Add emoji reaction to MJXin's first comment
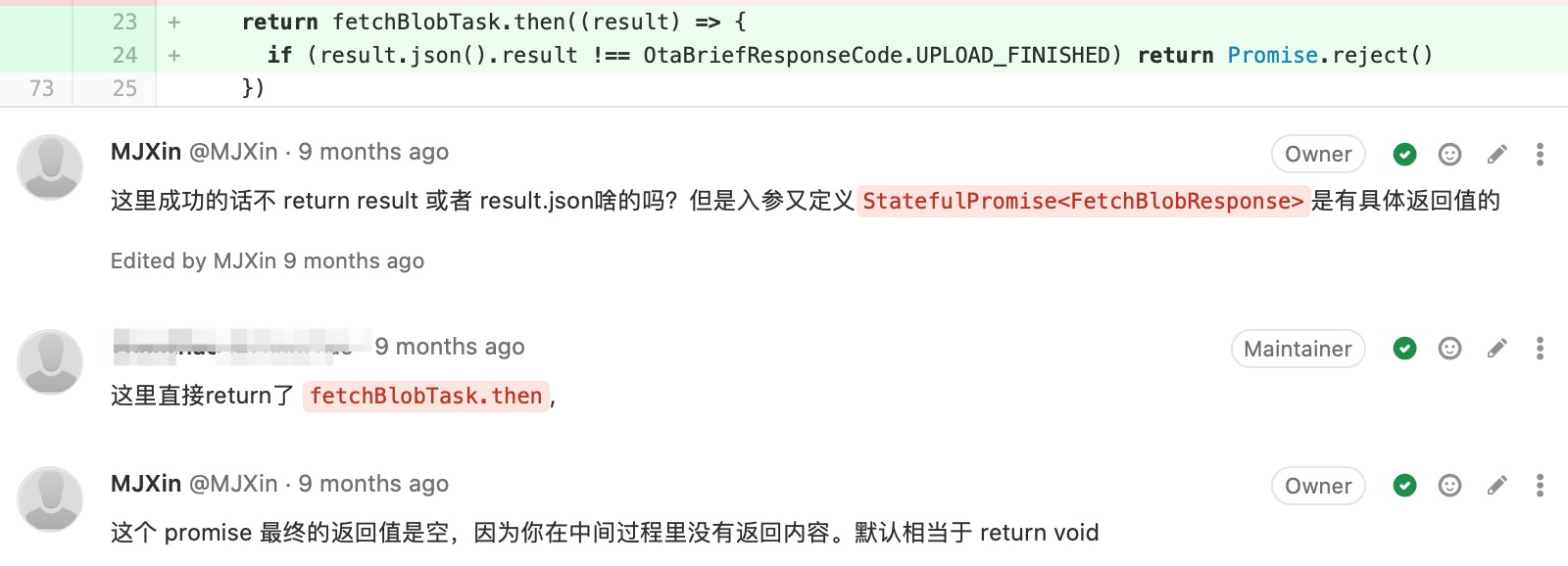The height and width of the screenshot is (566, 1568). [1449, 154]
